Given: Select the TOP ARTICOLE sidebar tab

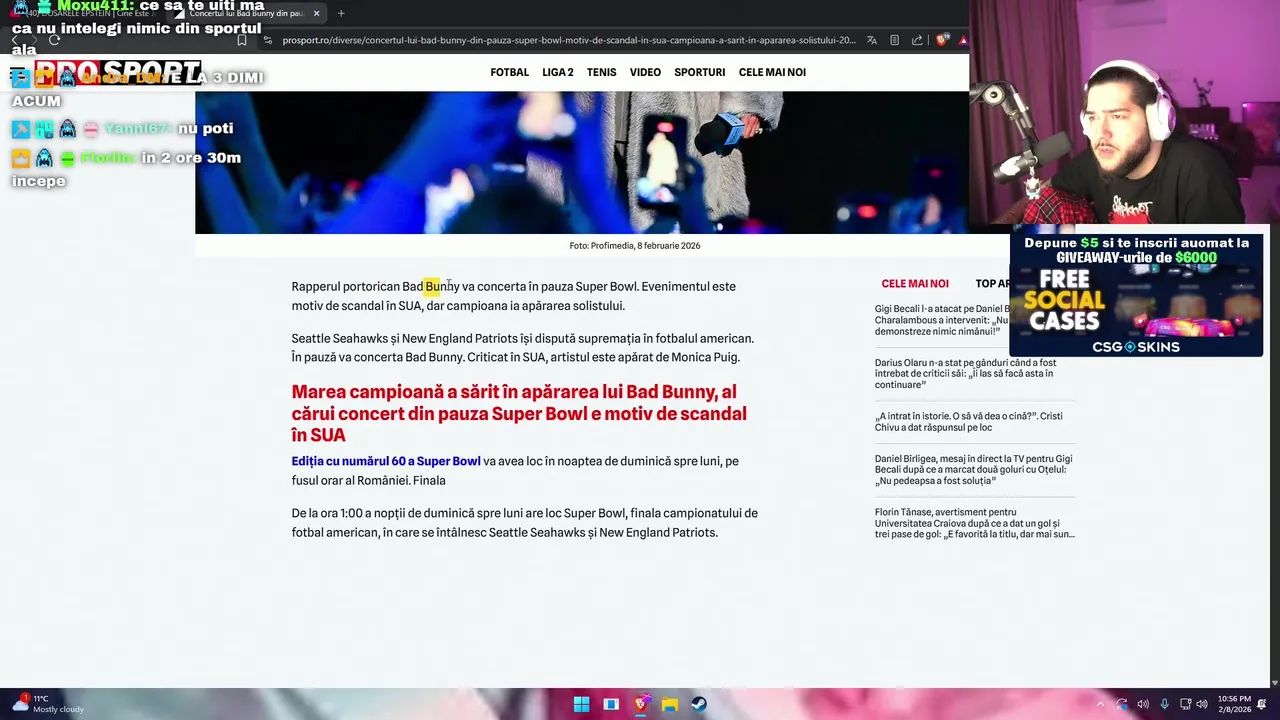Looking at the screenshot, I should 992,284.
